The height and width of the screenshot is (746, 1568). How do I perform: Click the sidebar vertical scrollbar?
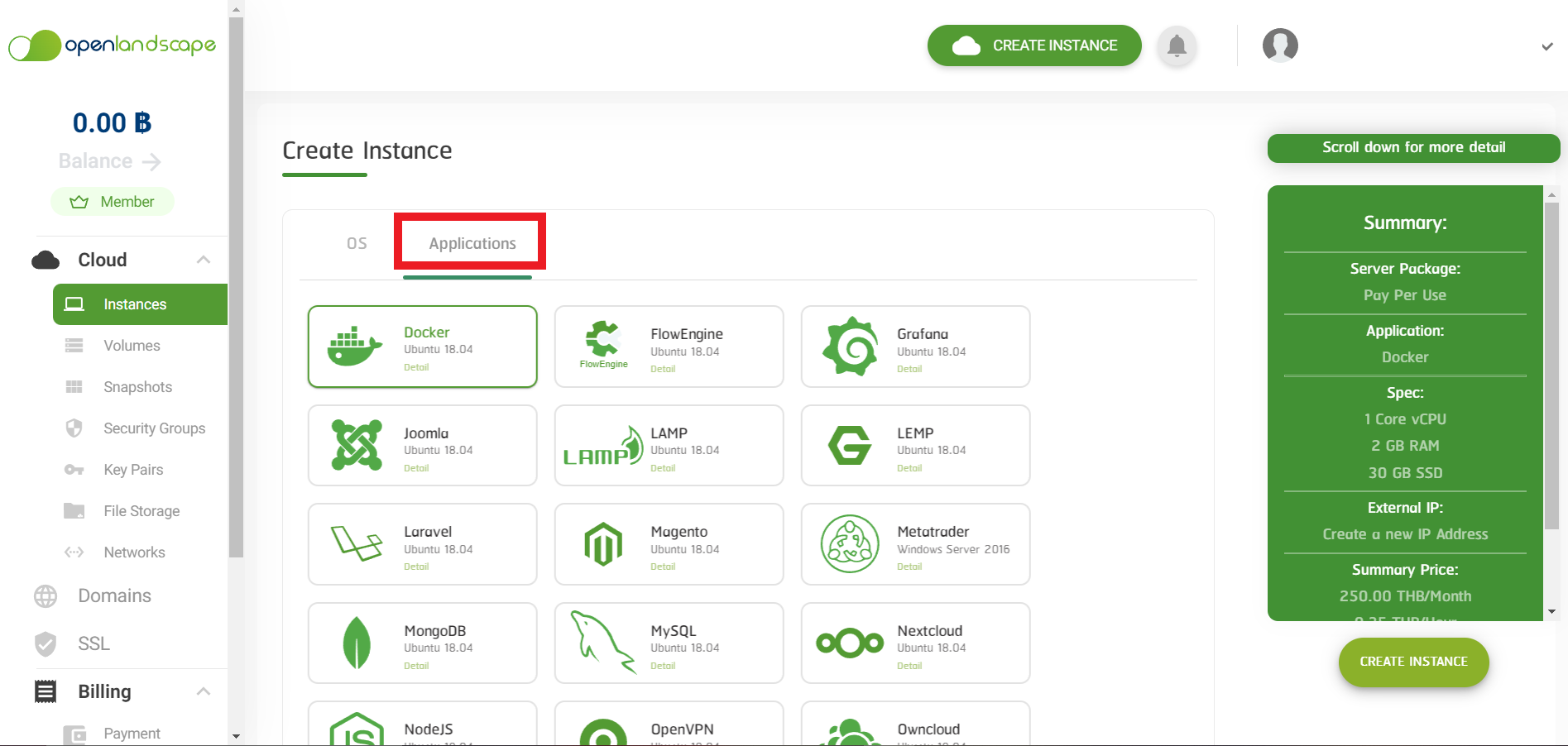(236, 287)
